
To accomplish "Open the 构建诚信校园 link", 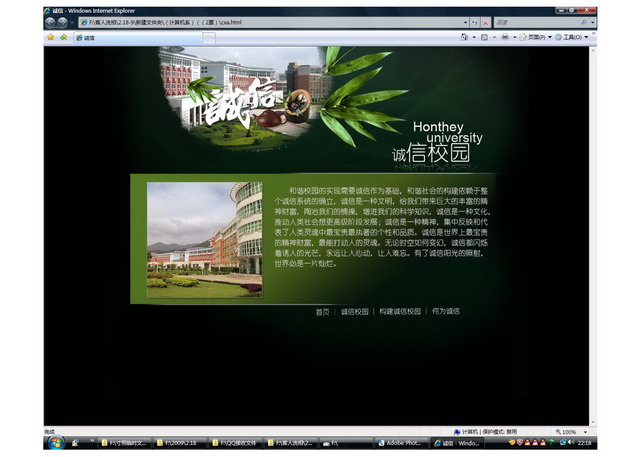I will pos(400,312).
